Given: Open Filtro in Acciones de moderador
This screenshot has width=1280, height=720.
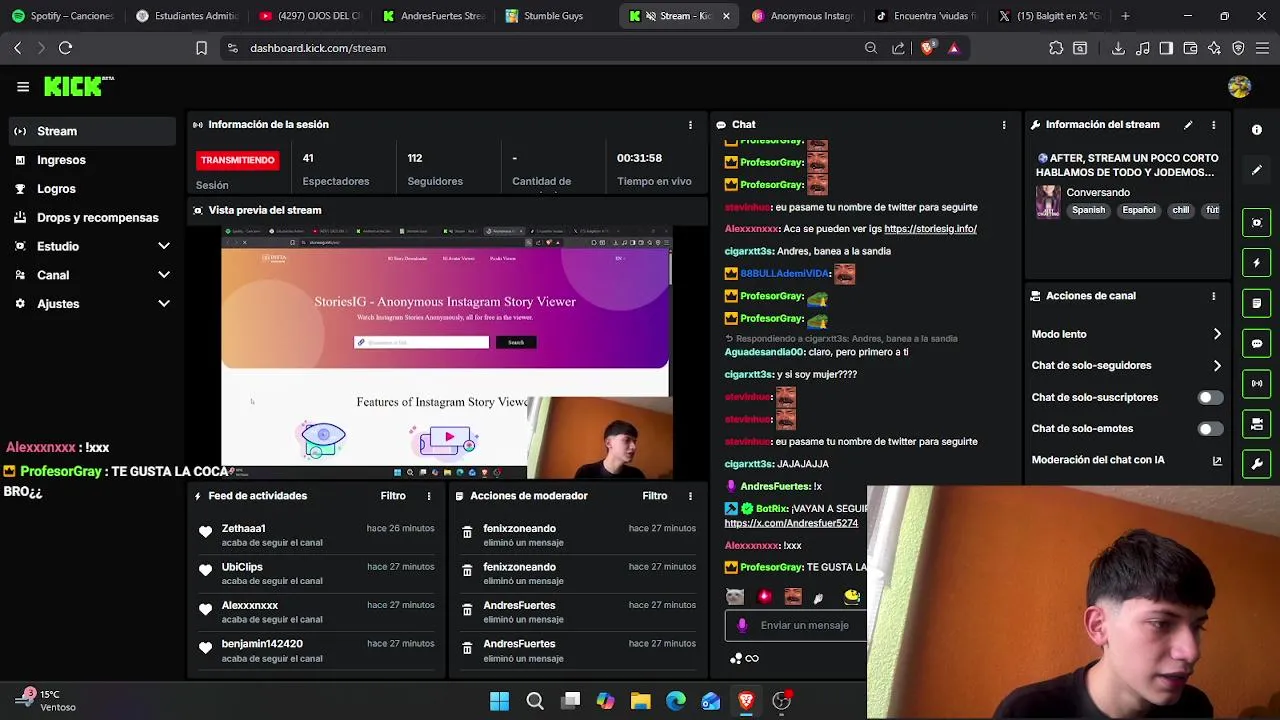Looking at the screenshot, I should (655, 496).
